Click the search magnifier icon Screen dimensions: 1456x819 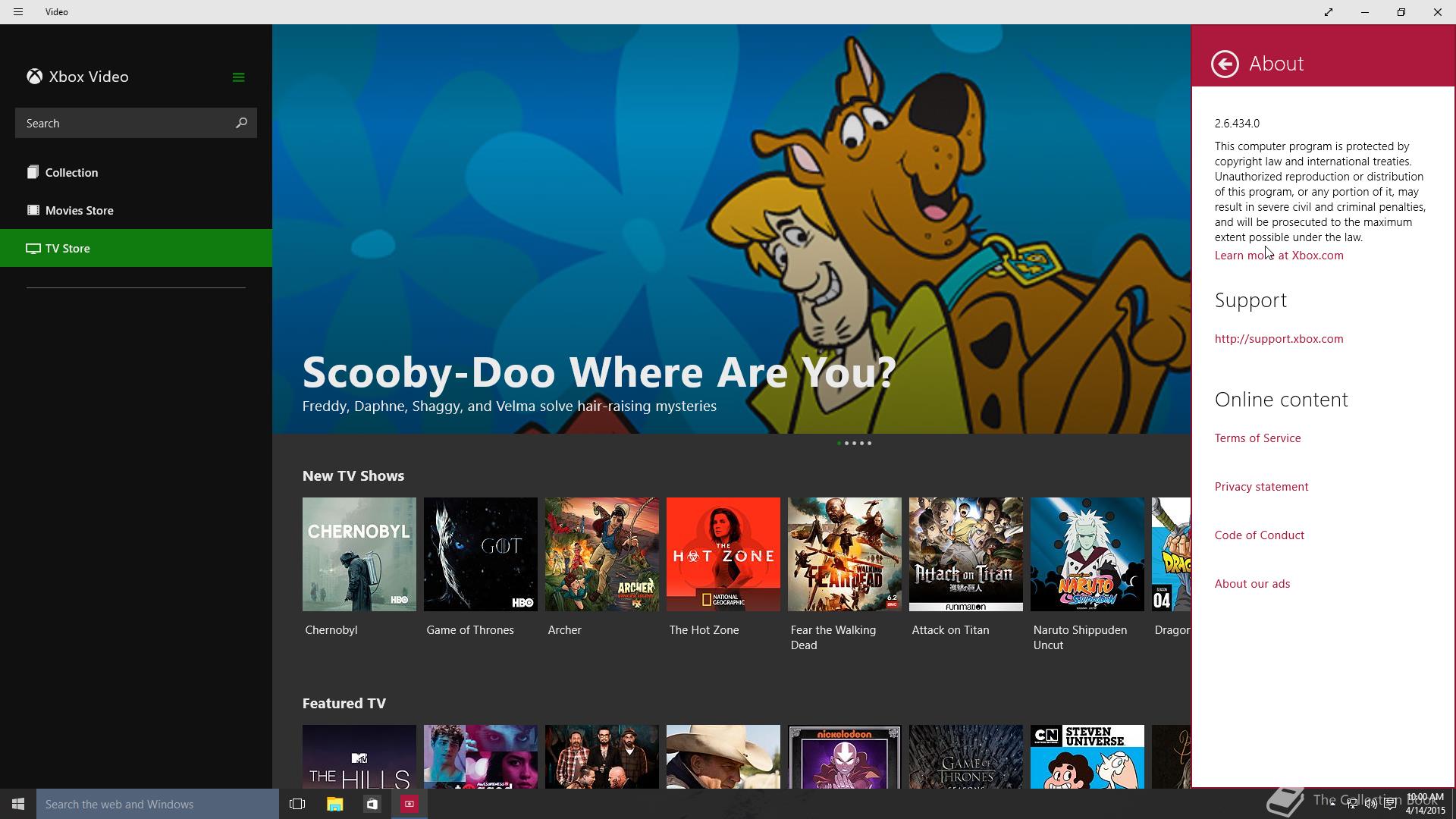(x=241, y=123)
